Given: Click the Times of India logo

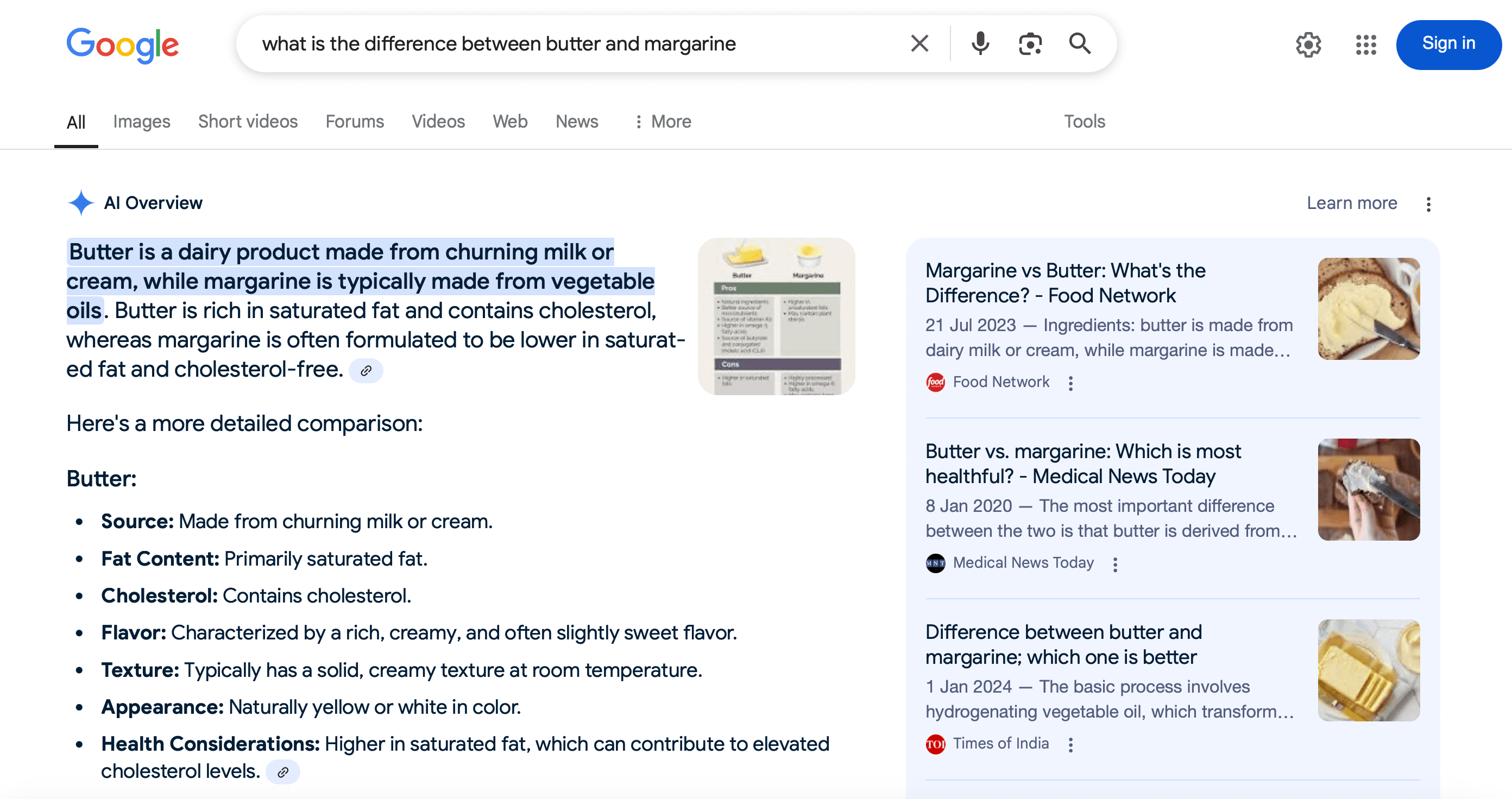Looking at the screenshot, I should pos(935,743).
